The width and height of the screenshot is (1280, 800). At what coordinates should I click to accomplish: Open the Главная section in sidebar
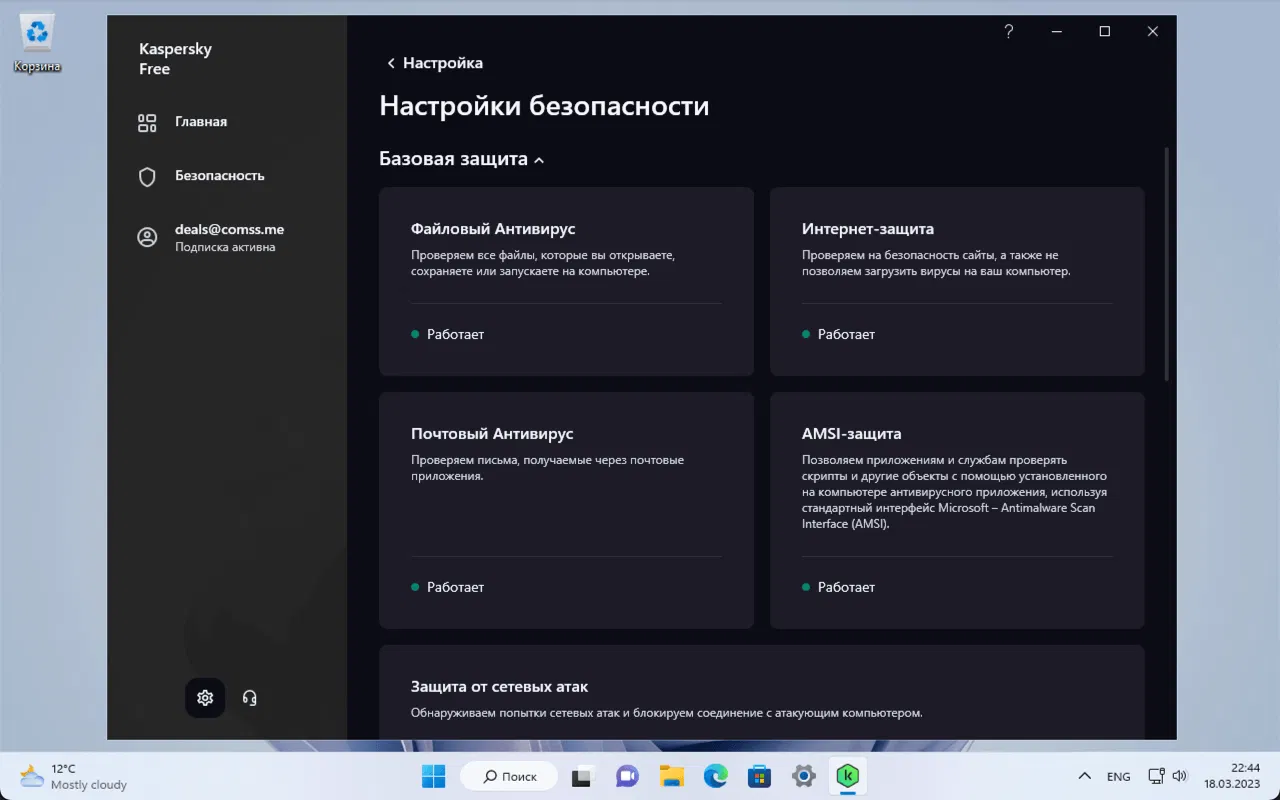pyautogui.click(x=183, y=122)
